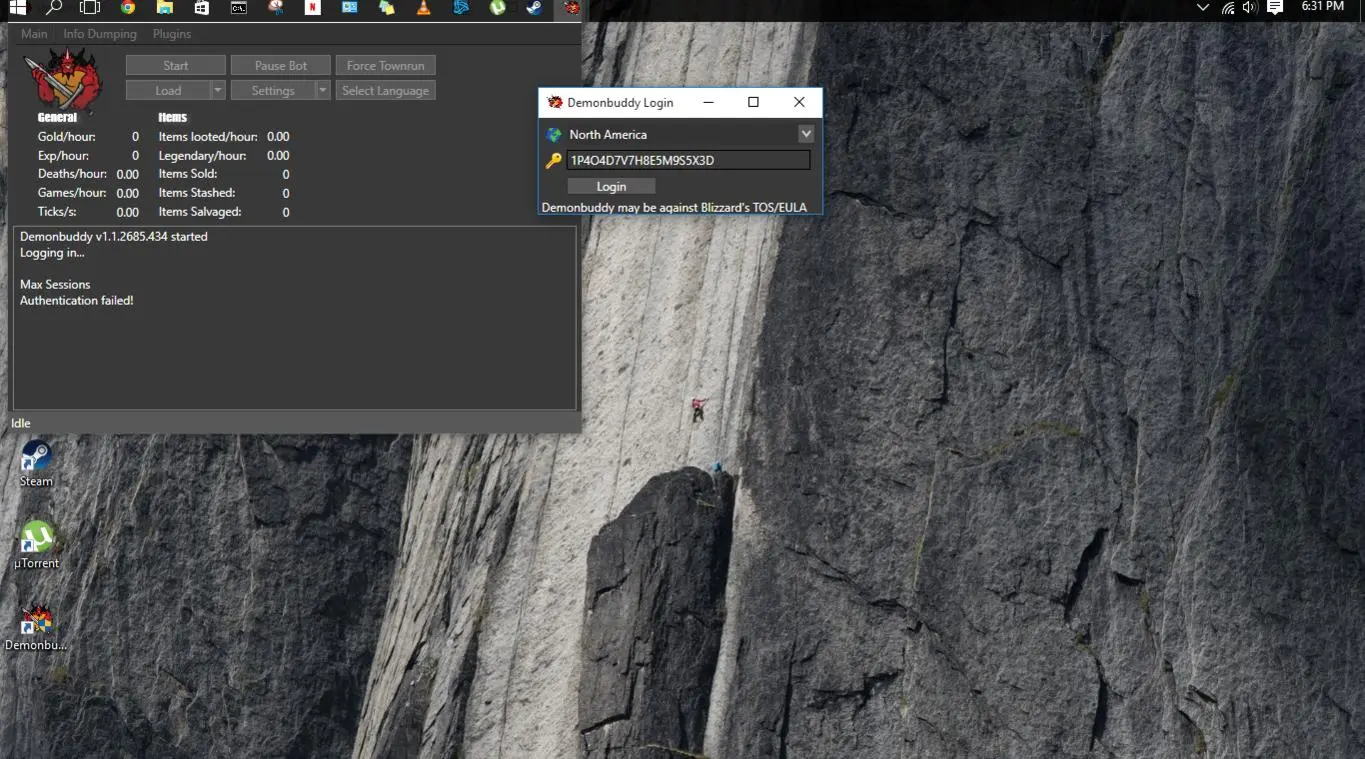Expand the Settings dropdown arrow
This screenshot has width=1365, height=759.
coord(323,90)
